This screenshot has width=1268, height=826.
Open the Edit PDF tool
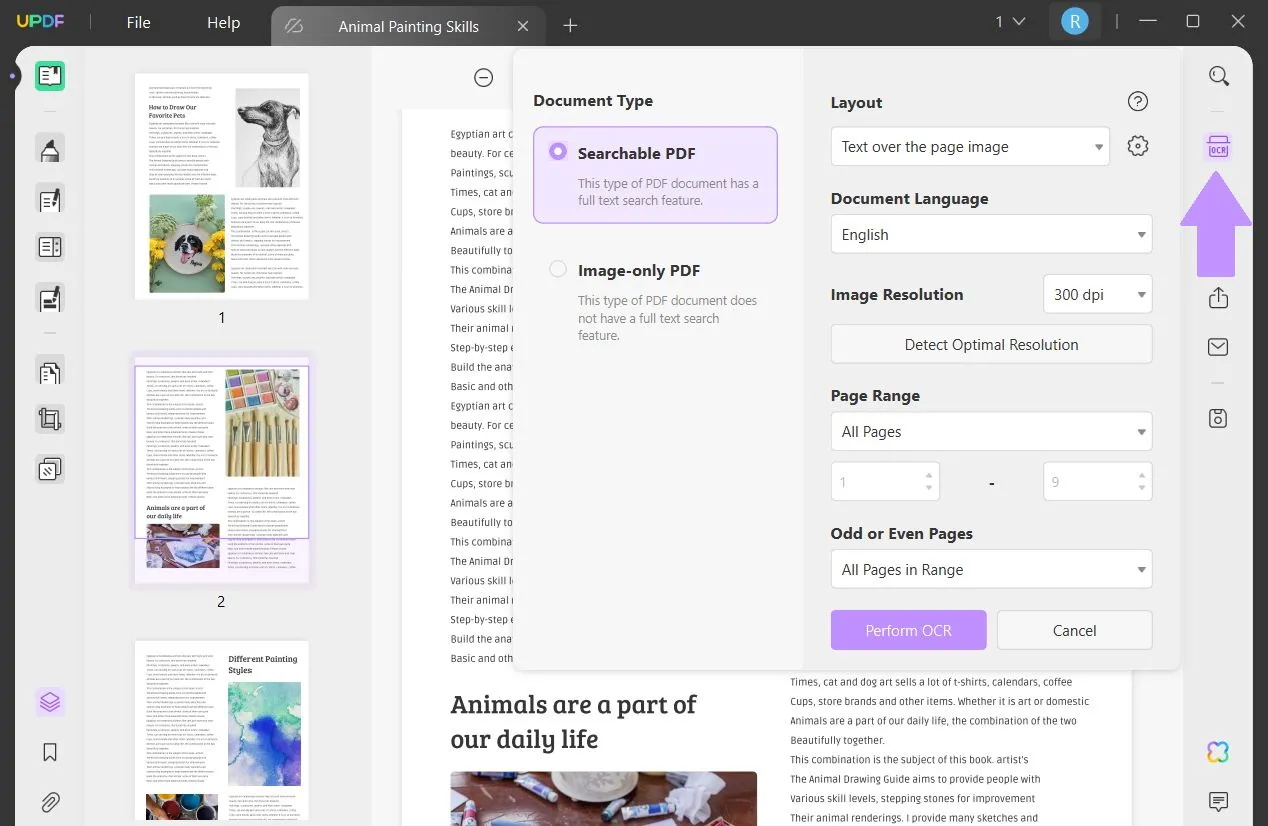(x=50, y=198)
